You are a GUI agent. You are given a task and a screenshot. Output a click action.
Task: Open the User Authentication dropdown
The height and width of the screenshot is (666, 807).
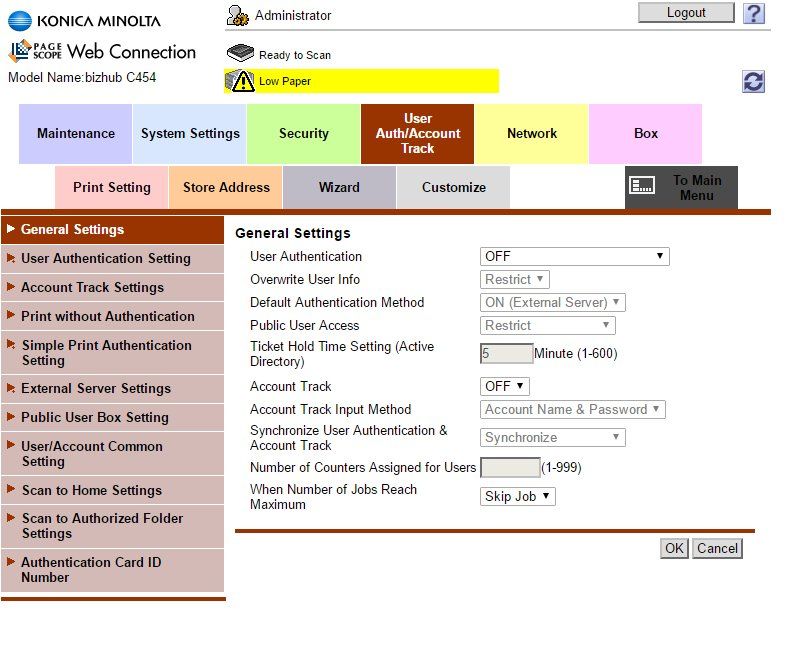click(x=575, y=257)
